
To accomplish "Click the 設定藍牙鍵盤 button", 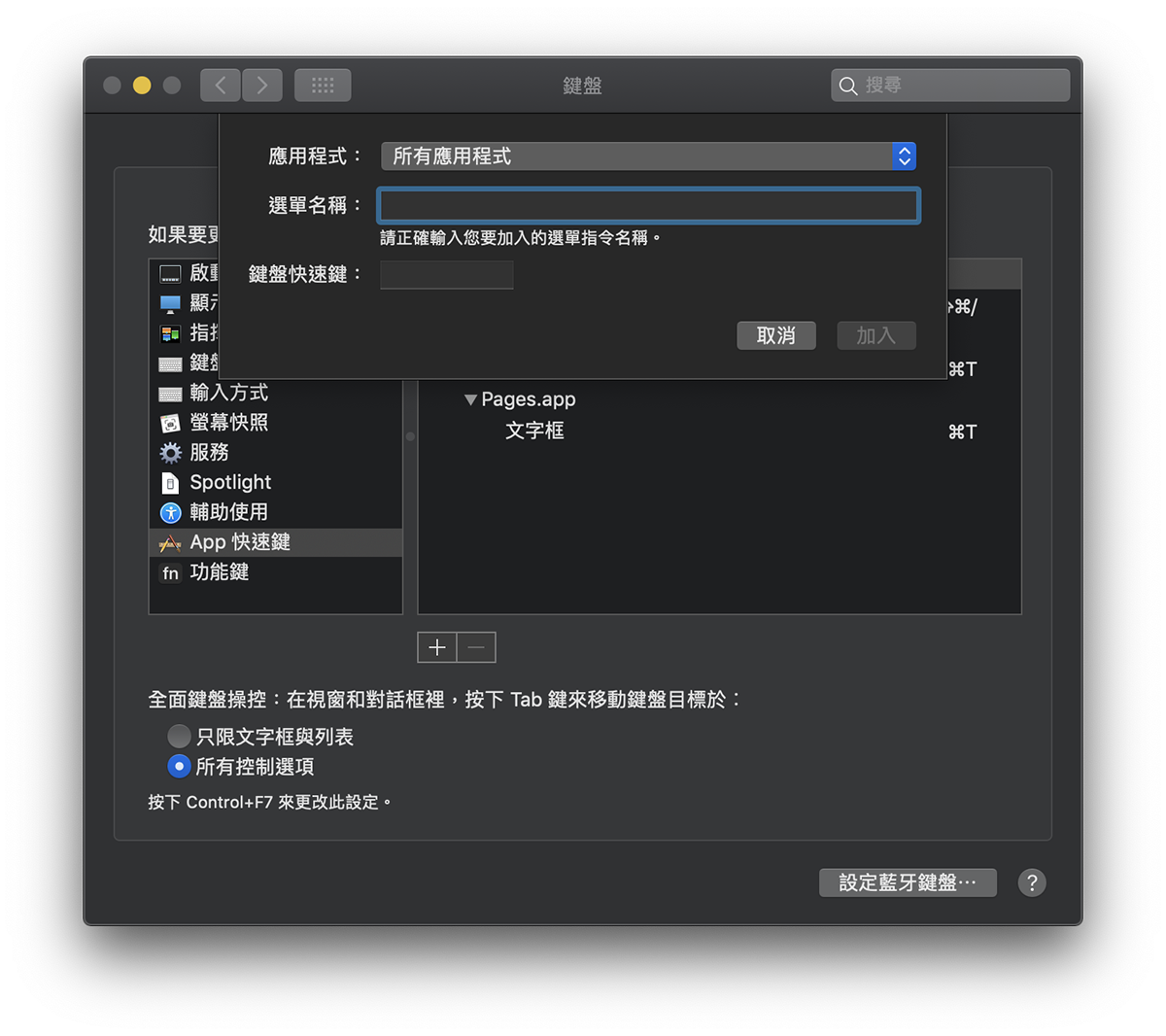I will 907,882.
